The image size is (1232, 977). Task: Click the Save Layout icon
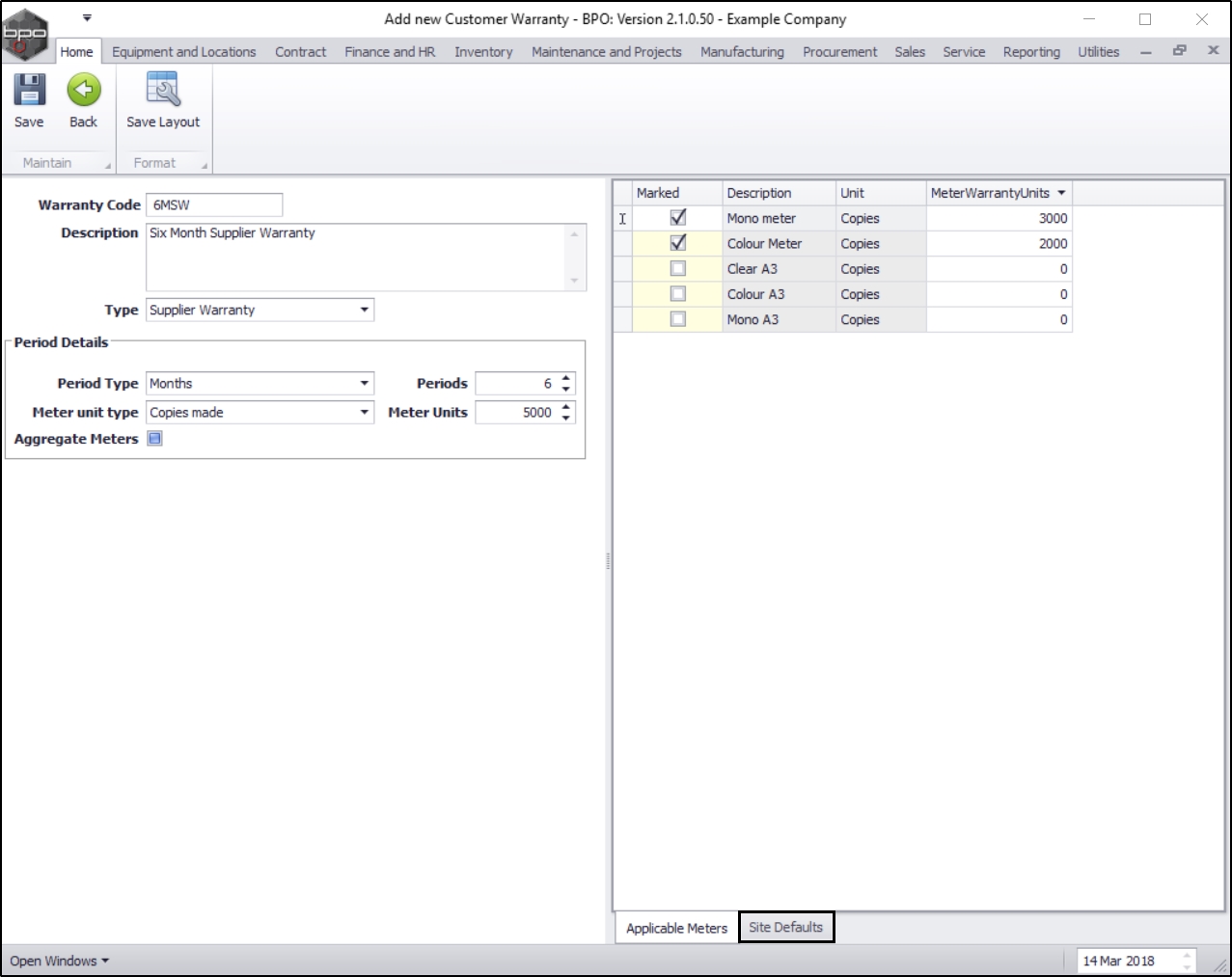point(163,91)
